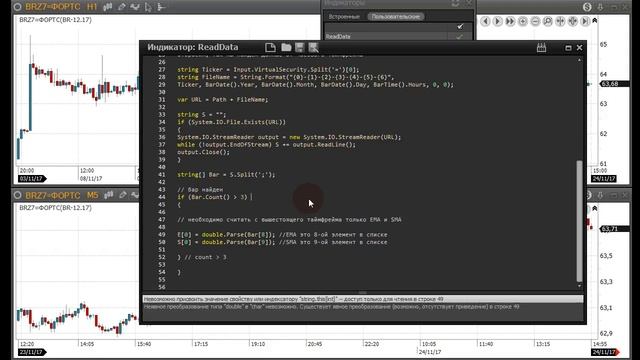Screen dimensions: 640x360
Task: Switch to the Встроенные tab
Action: (x=344, y=17)
